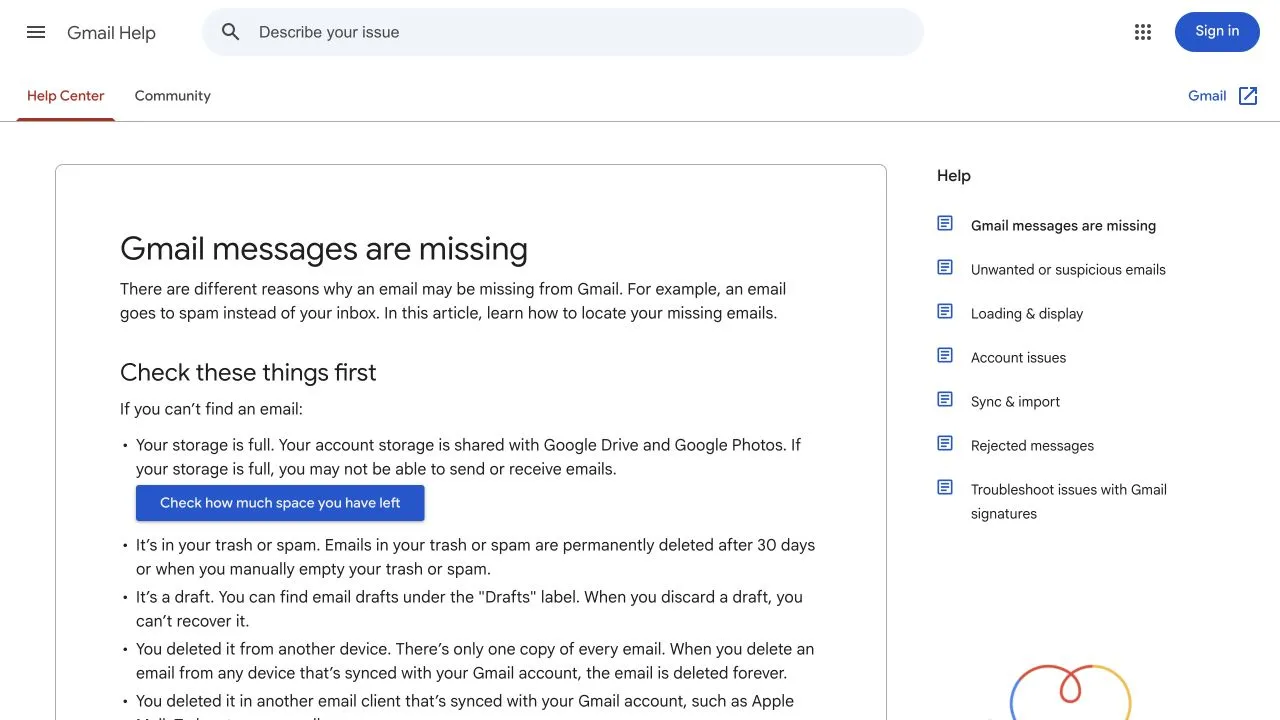Open the hamburger main menu
The height and width of the screenshot is (720, 1280).
click(36, 32)
